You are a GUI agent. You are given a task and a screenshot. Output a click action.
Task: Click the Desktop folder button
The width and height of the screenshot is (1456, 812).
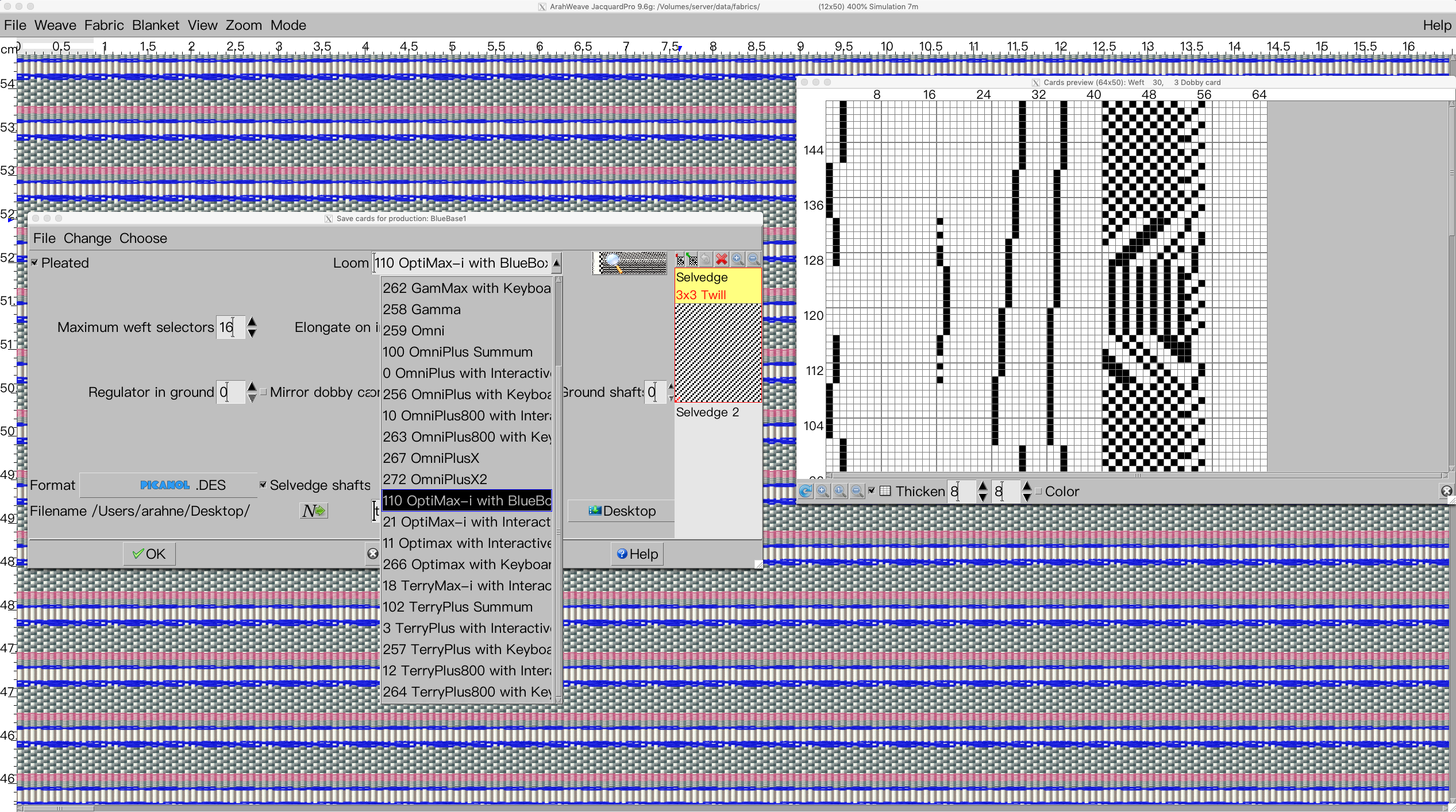coord(622,511)
